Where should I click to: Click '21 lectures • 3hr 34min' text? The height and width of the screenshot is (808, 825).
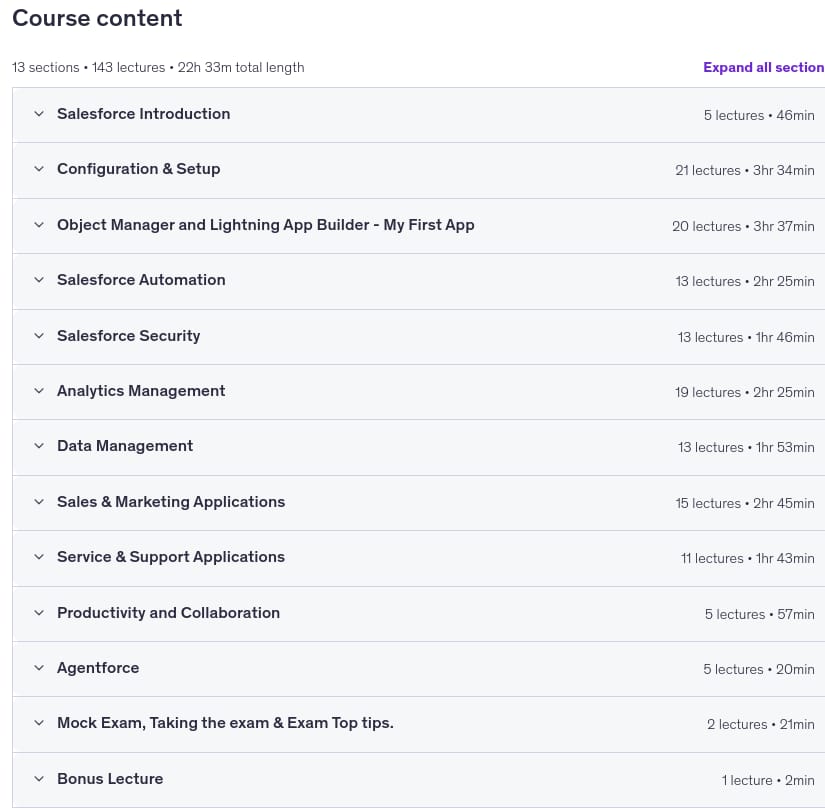(745, 170)
